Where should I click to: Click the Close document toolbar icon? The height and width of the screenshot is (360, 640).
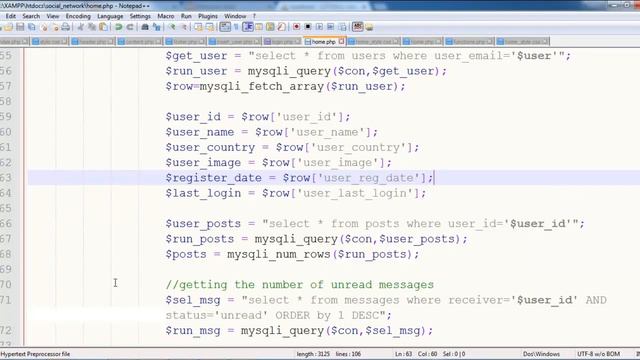[44, 27]
